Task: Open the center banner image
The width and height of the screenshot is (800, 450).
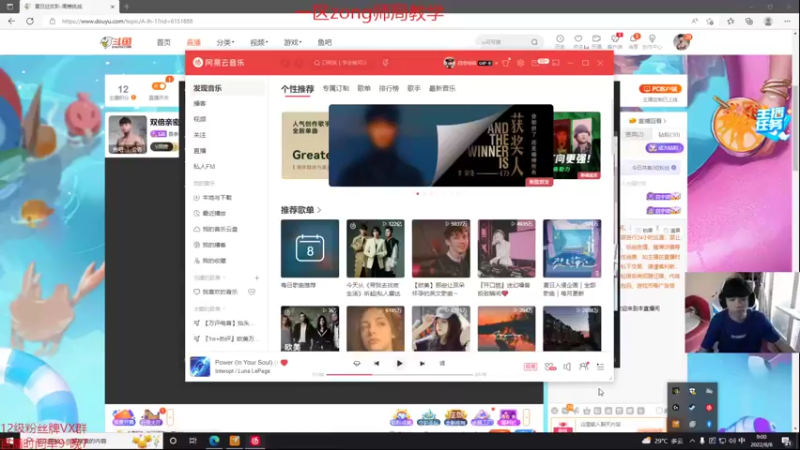Action: point(441,145)
